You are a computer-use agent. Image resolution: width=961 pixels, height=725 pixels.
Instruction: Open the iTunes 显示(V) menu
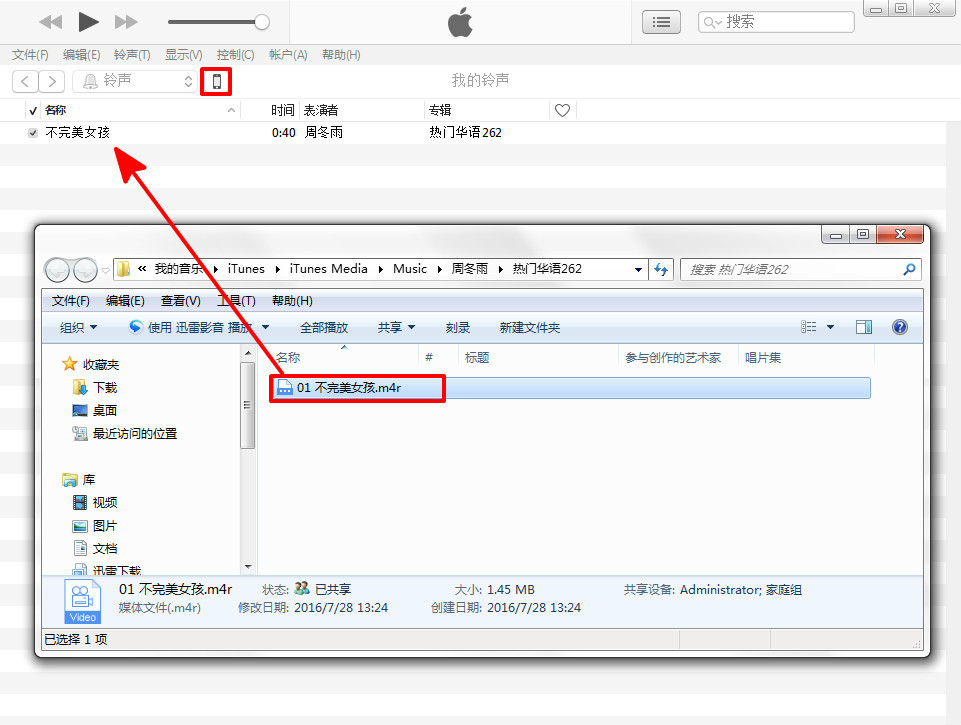point(183,55)
